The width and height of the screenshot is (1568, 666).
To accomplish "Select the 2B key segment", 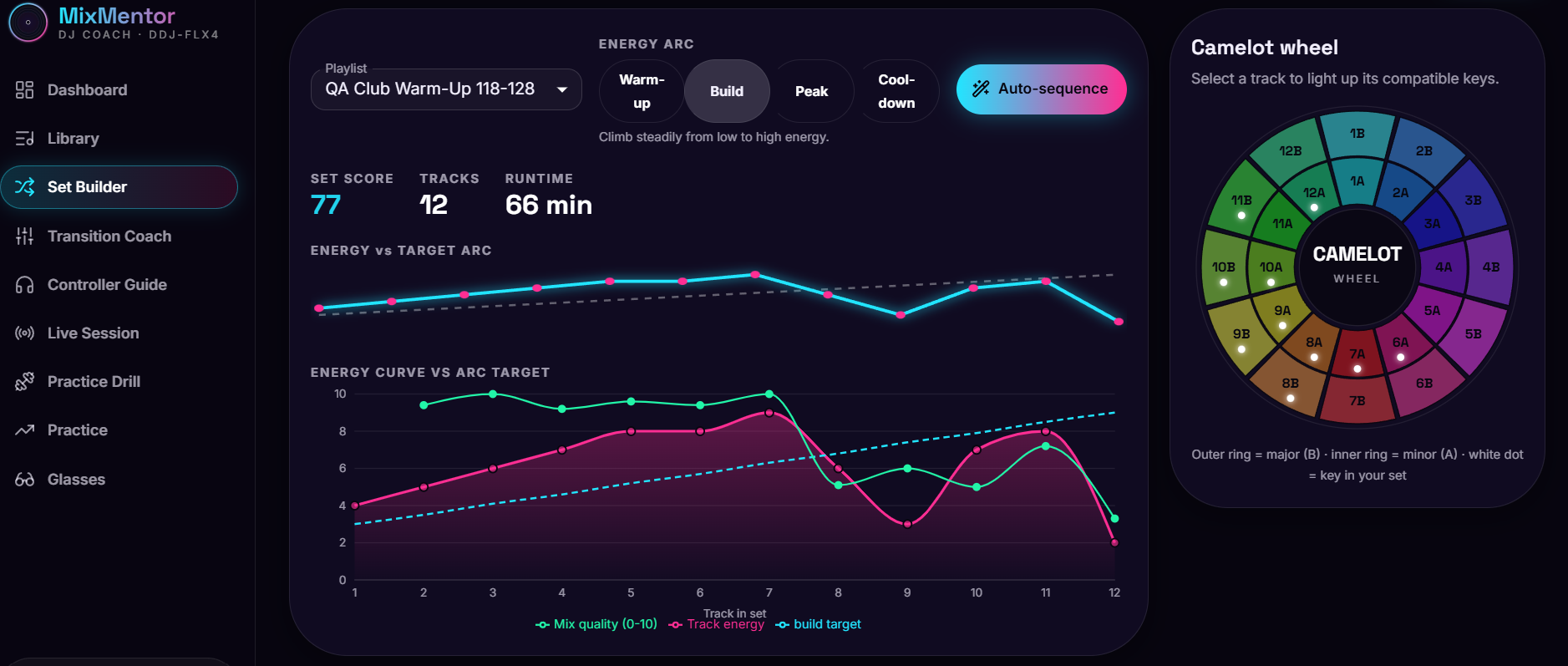I will coord(1424,151).
